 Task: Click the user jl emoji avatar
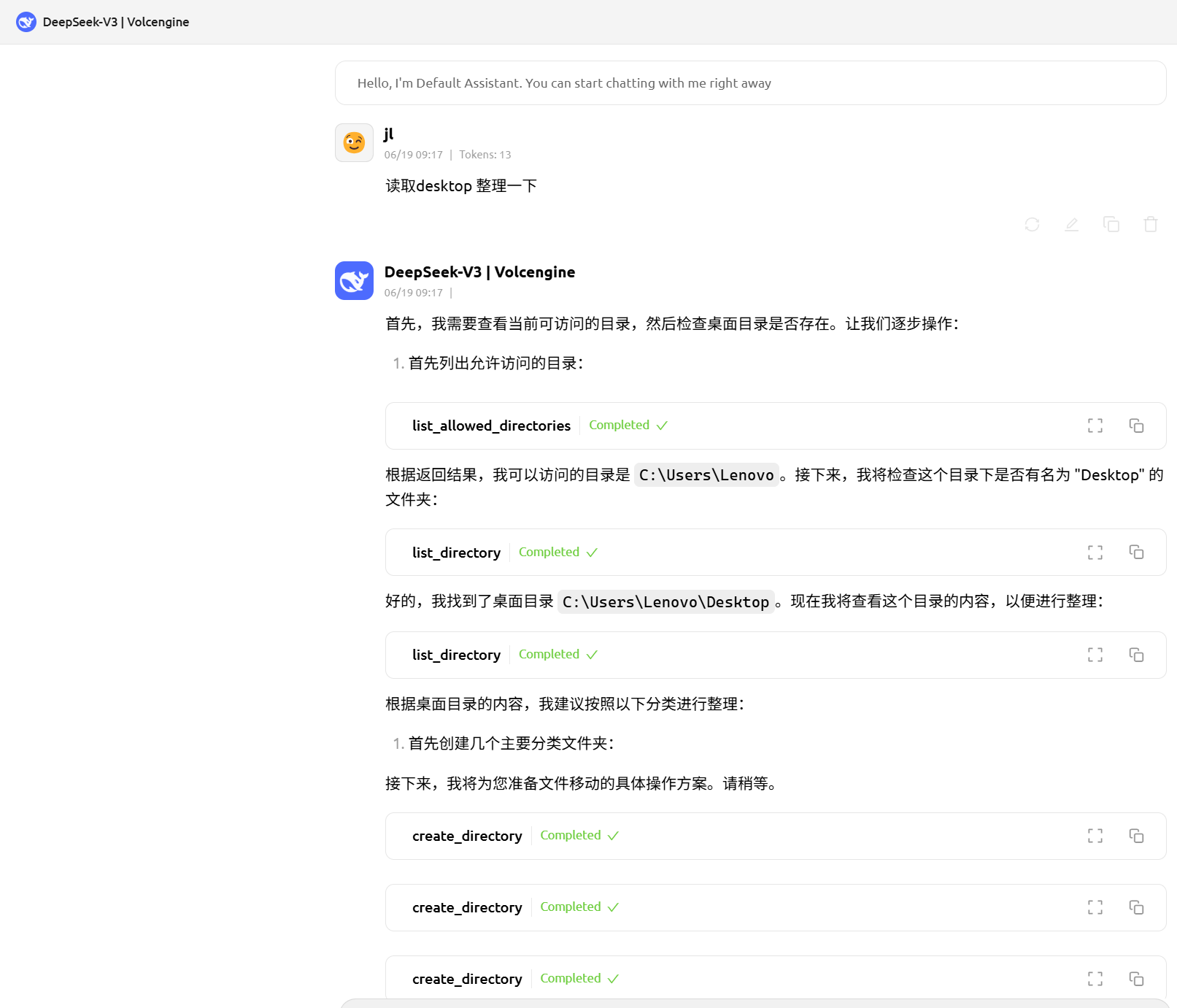(x=354, y=142)
